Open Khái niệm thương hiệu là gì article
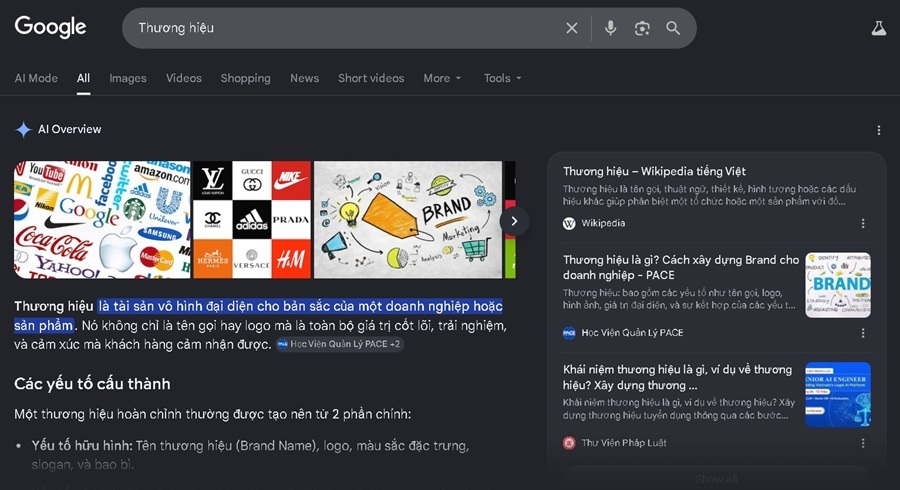900x490 pixels. [677, 377]
